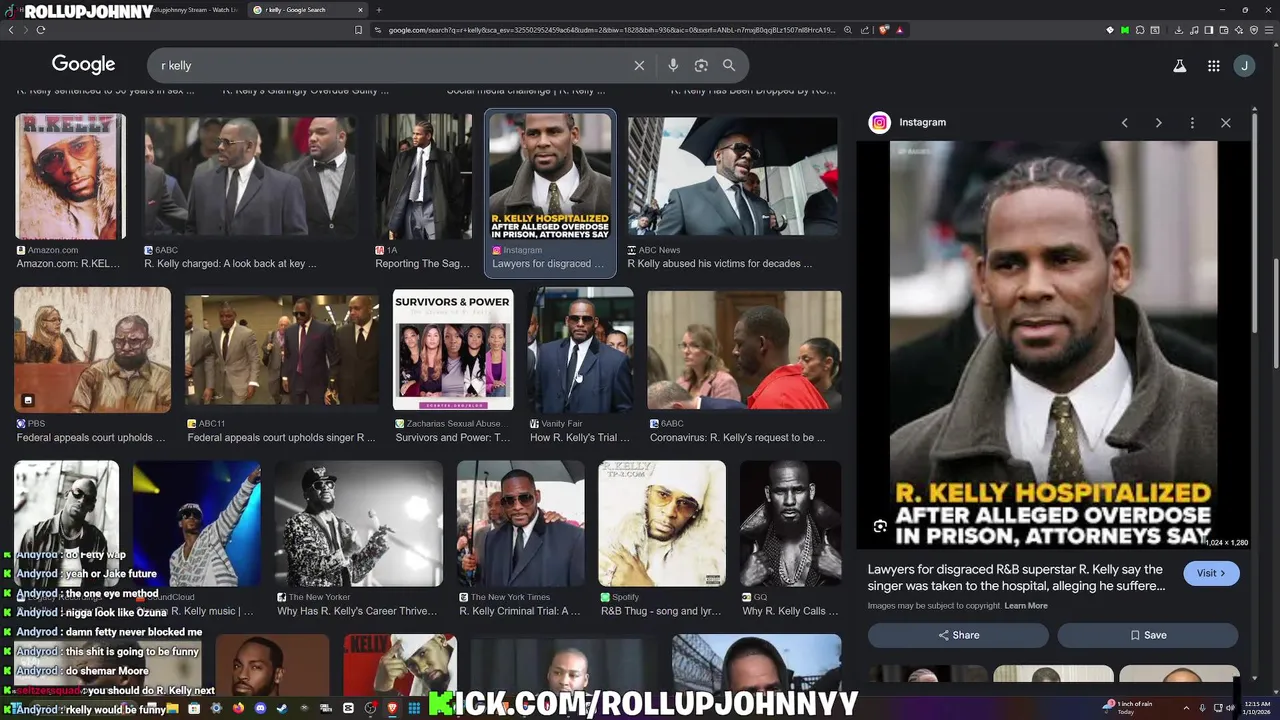The height and width of the screenshot is (720, 1280).
Task: Click the Instagram source logo in the preview
Action: pos(879,122)
